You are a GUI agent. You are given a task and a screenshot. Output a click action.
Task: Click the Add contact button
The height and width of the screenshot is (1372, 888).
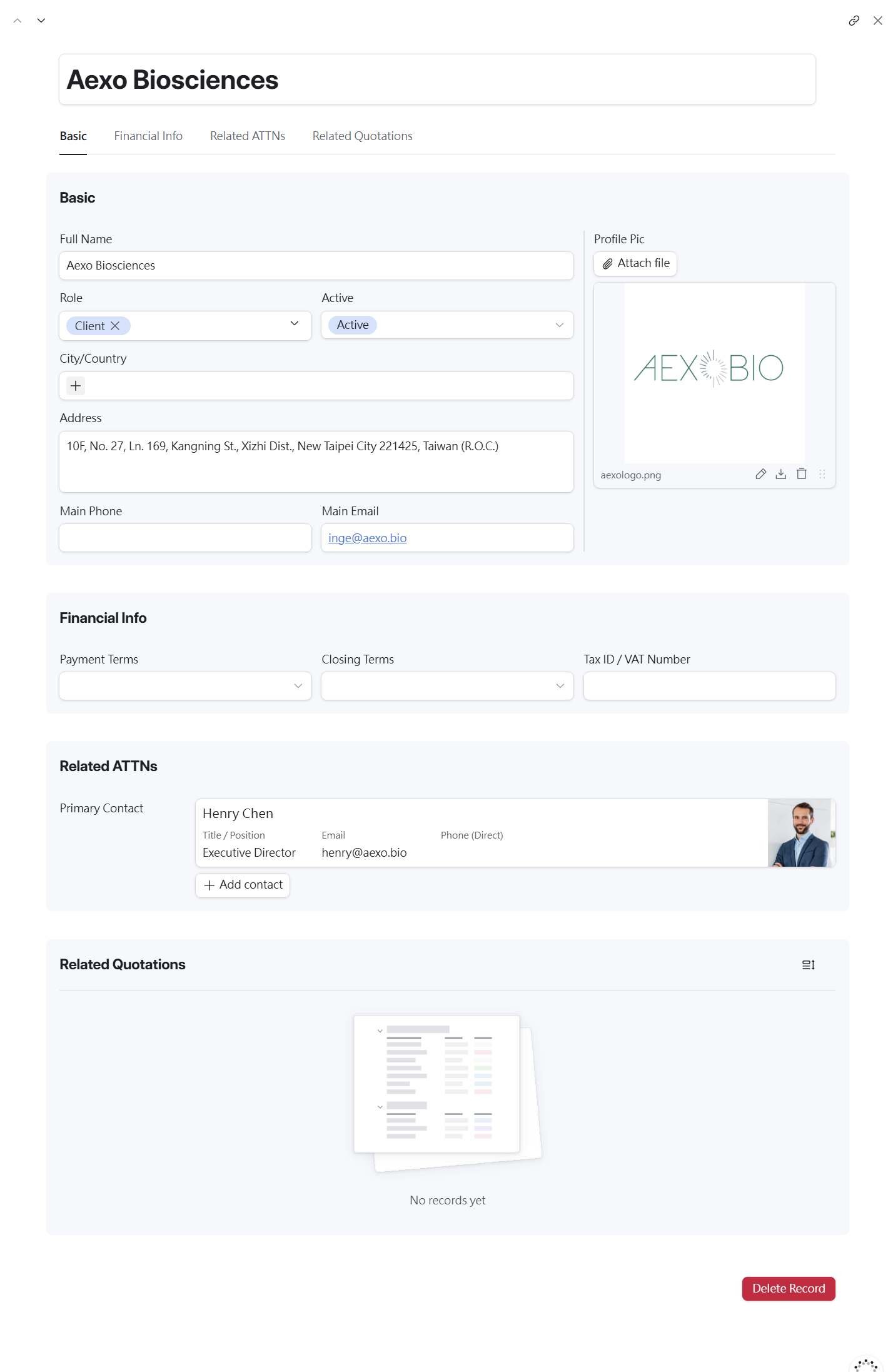pyautogui.click(x=243, y=885)
